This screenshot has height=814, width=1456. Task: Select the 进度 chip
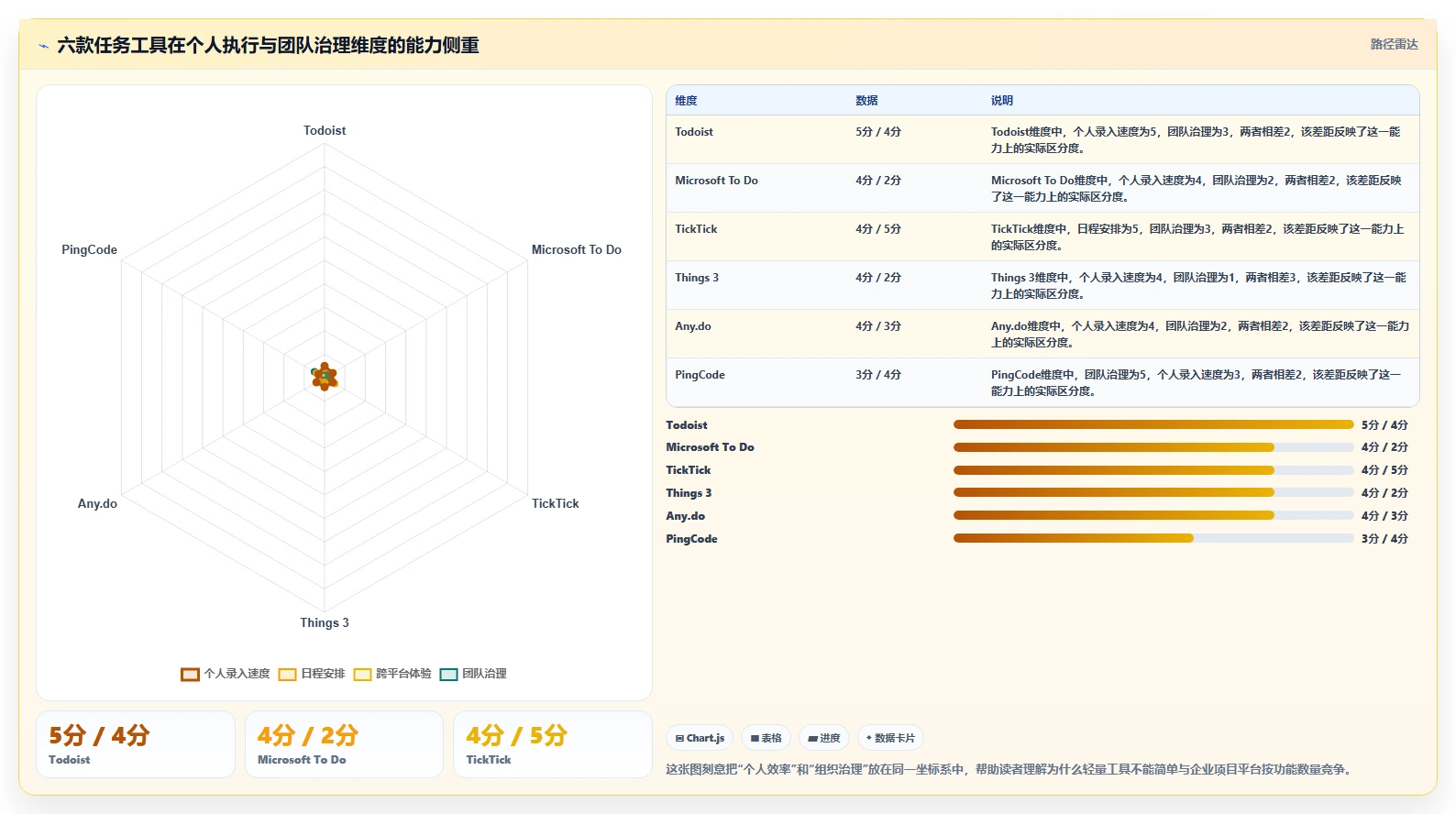pyautogui.click(x=824, y=738)
